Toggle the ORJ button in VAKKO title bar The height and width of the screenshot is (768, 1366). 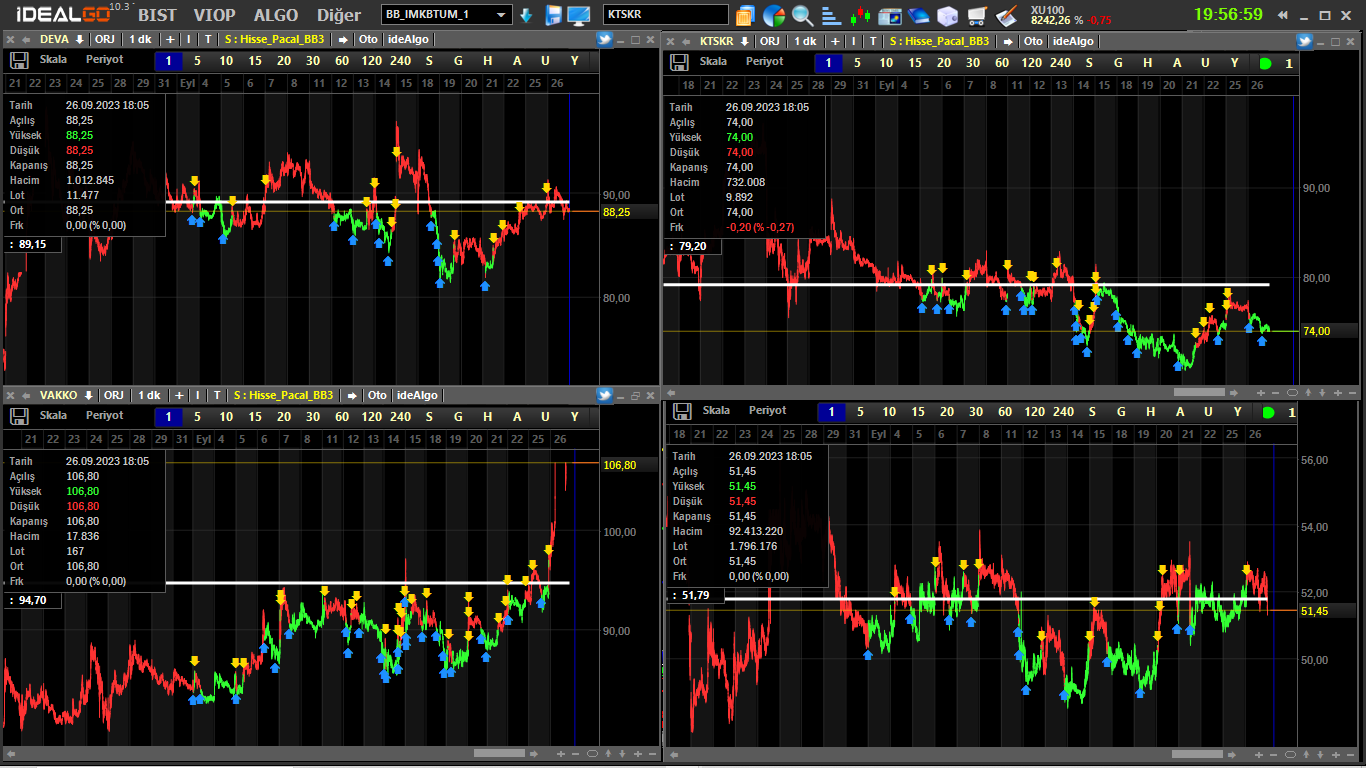click(x=114, y=395)
